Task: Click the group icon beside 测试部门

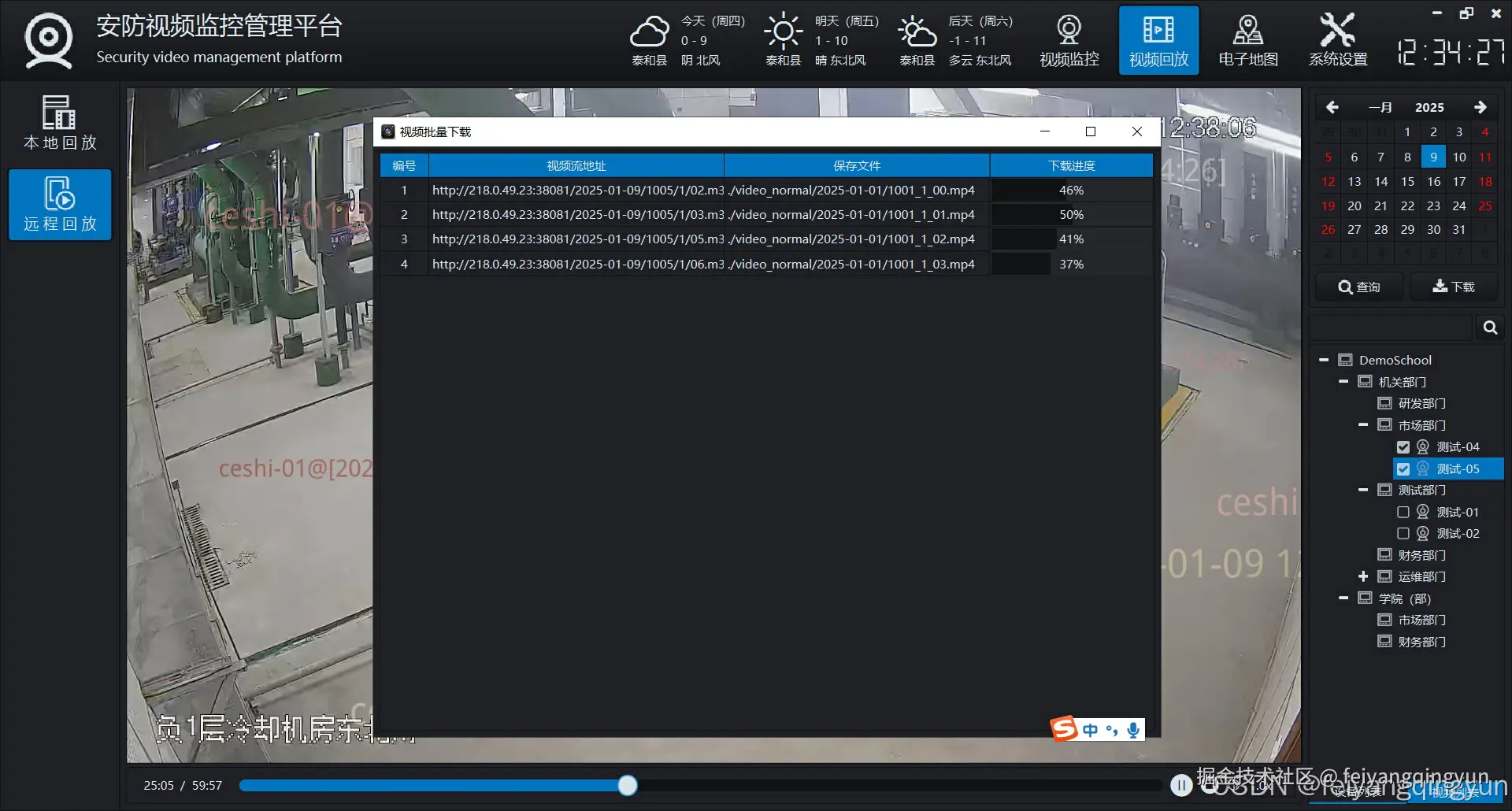Action: 1384,490
